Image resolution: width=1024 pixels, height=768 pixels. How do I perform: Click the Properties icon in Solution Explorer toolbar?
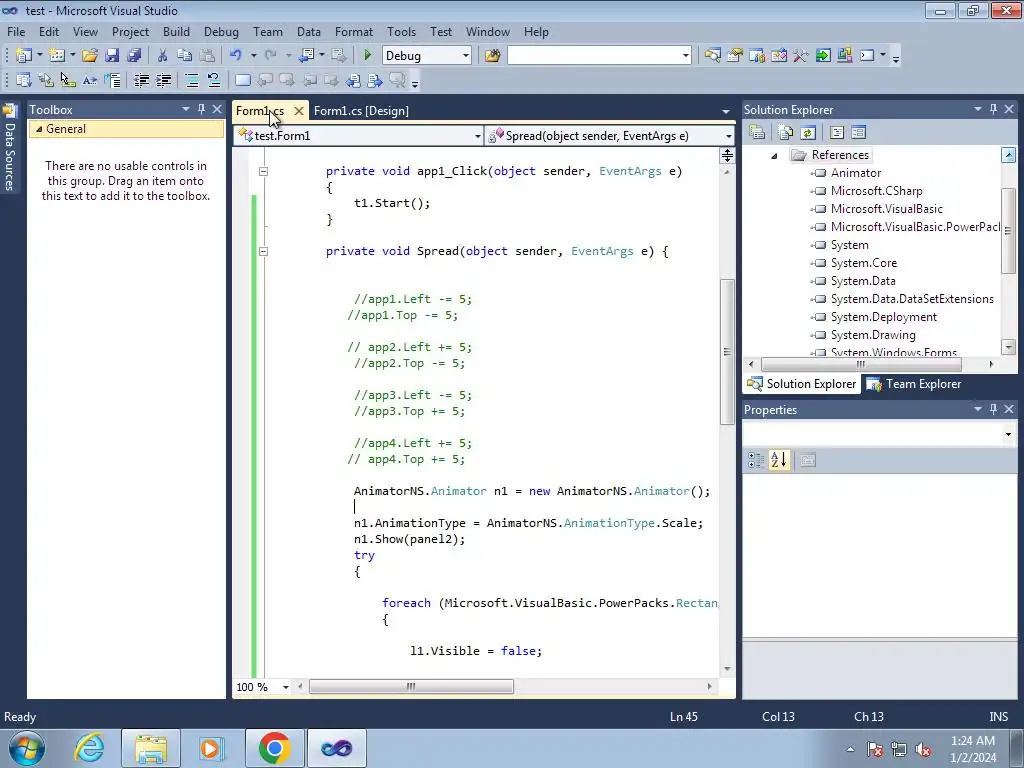(757, 133)
